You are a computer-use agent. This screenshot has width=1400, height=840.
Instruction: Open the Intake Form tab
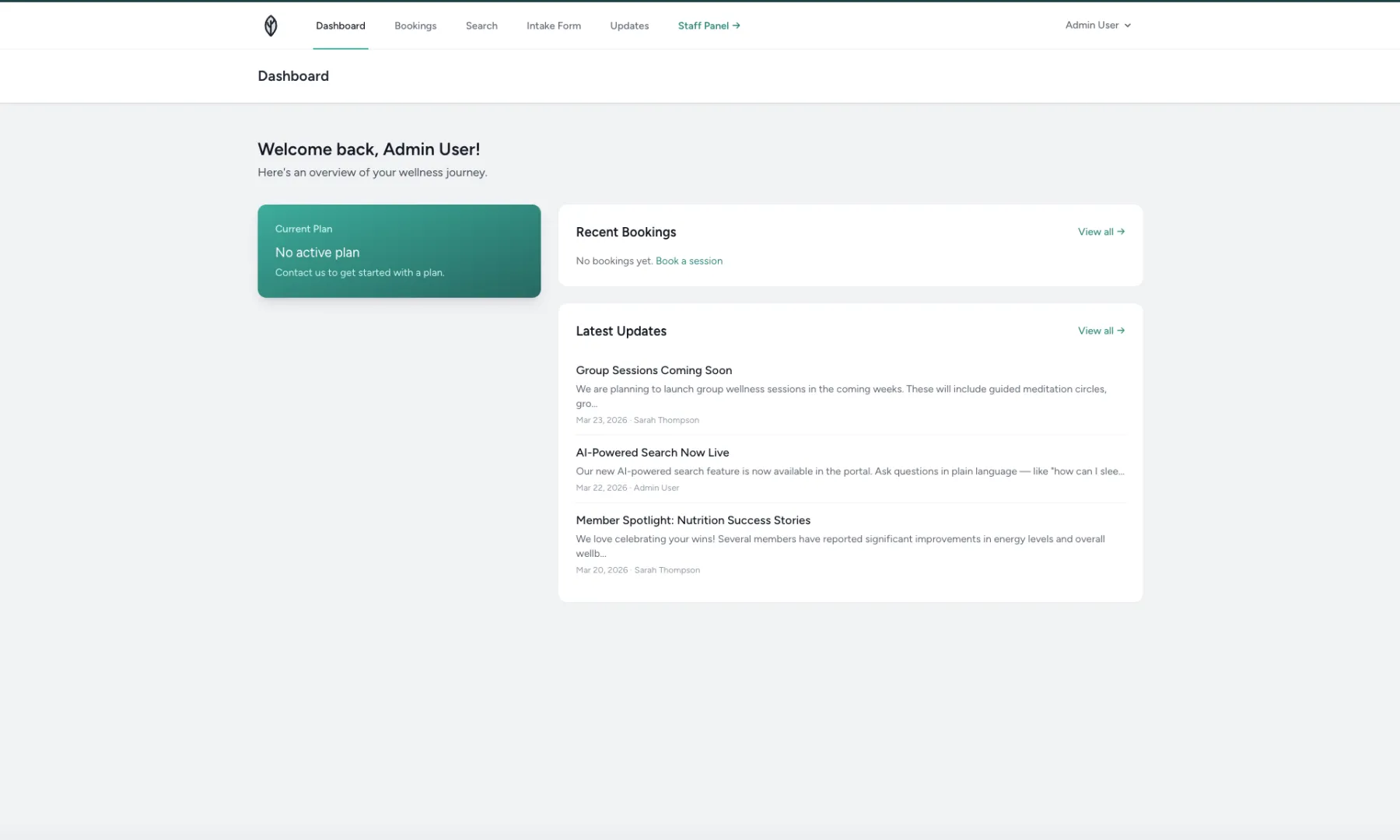coord(554,25)
